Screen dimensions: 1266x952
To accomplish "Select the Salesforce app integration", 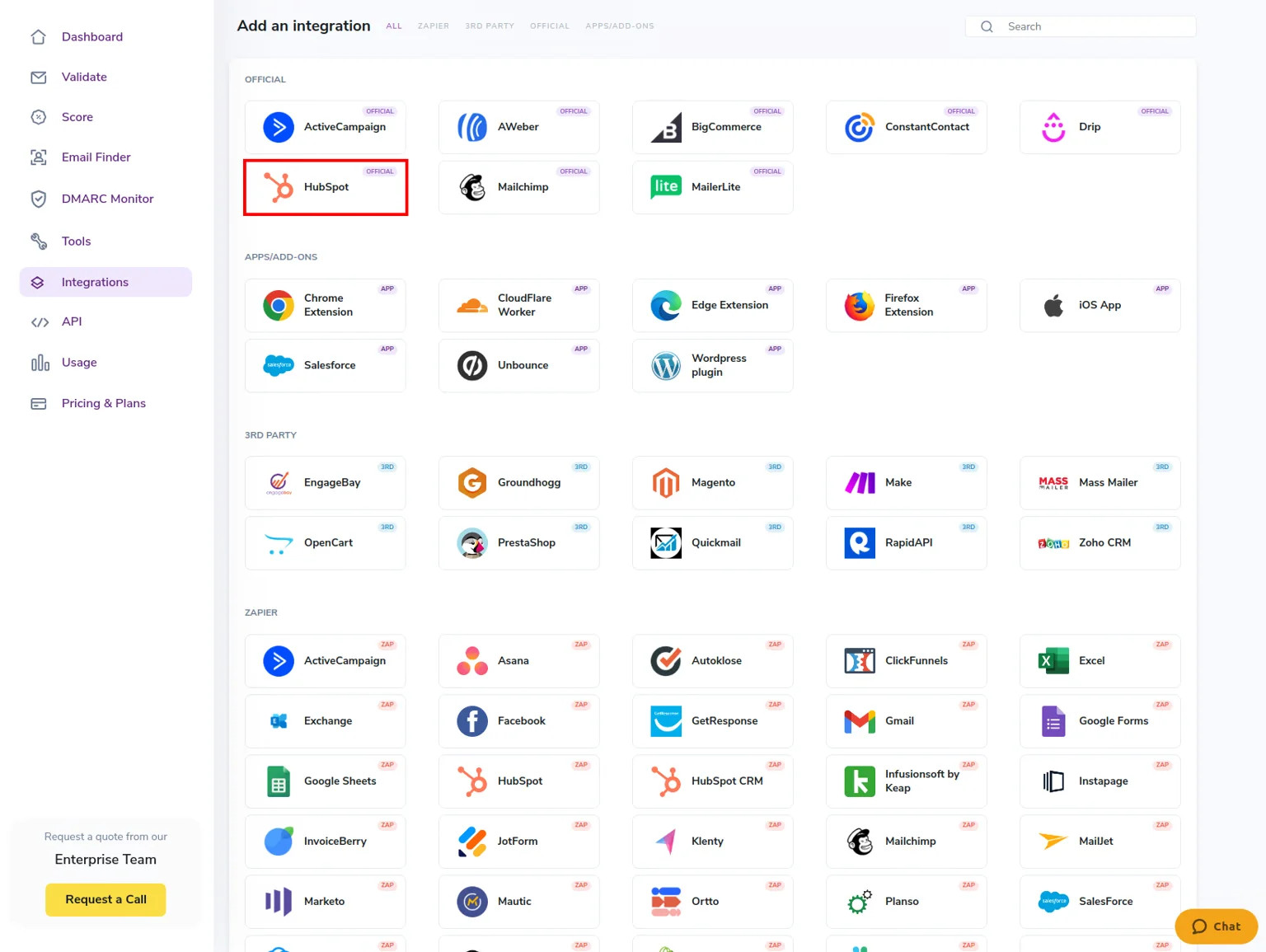I will 325,365.
